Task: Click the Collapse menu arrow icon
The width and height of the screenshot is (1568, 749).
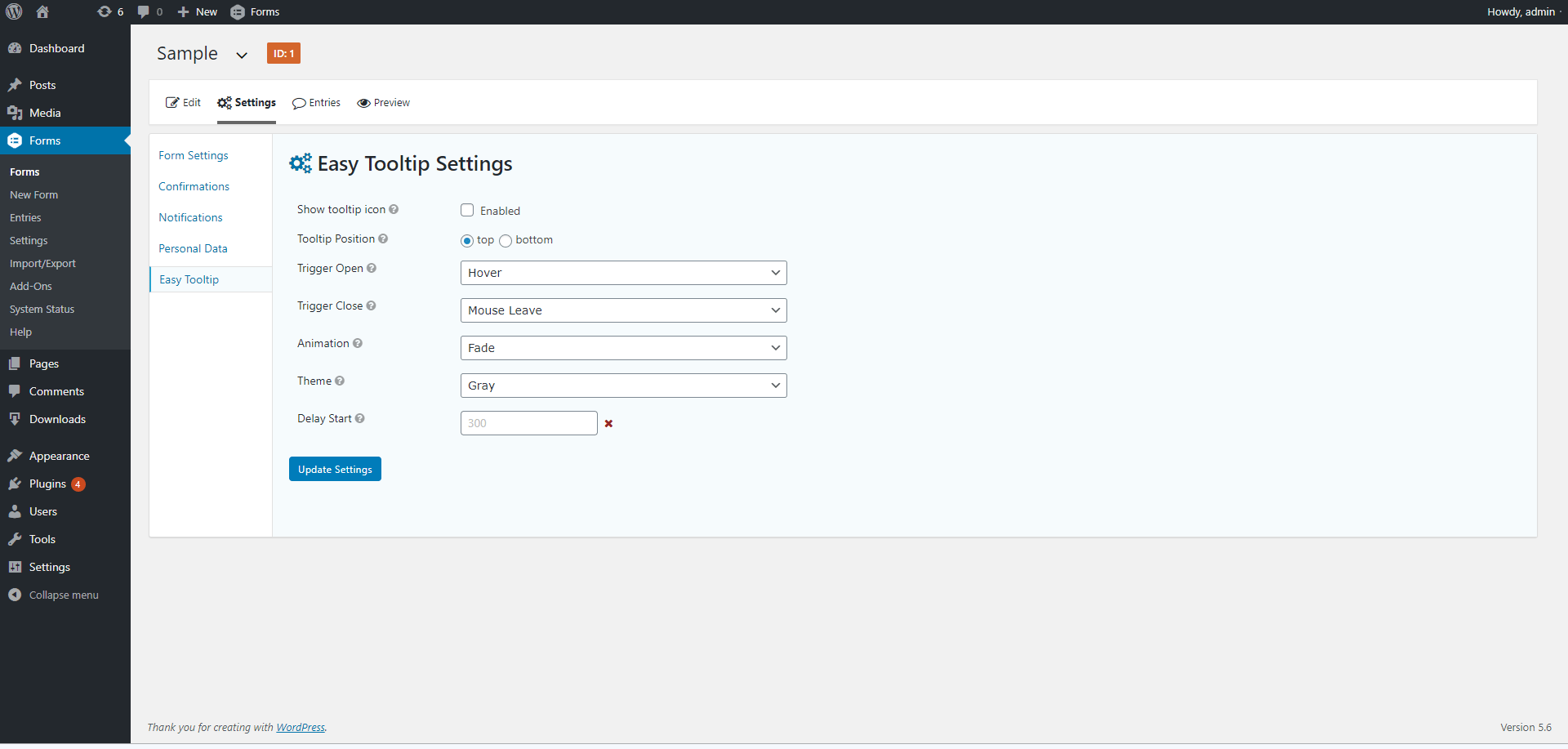Action: [15, 595]
